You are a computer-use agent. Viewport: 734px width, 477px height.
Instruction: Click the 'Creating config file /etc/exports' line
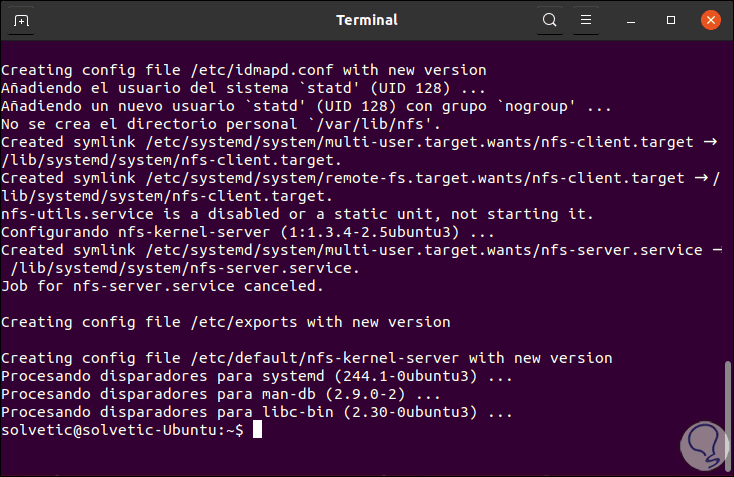[x=225, y=322]
